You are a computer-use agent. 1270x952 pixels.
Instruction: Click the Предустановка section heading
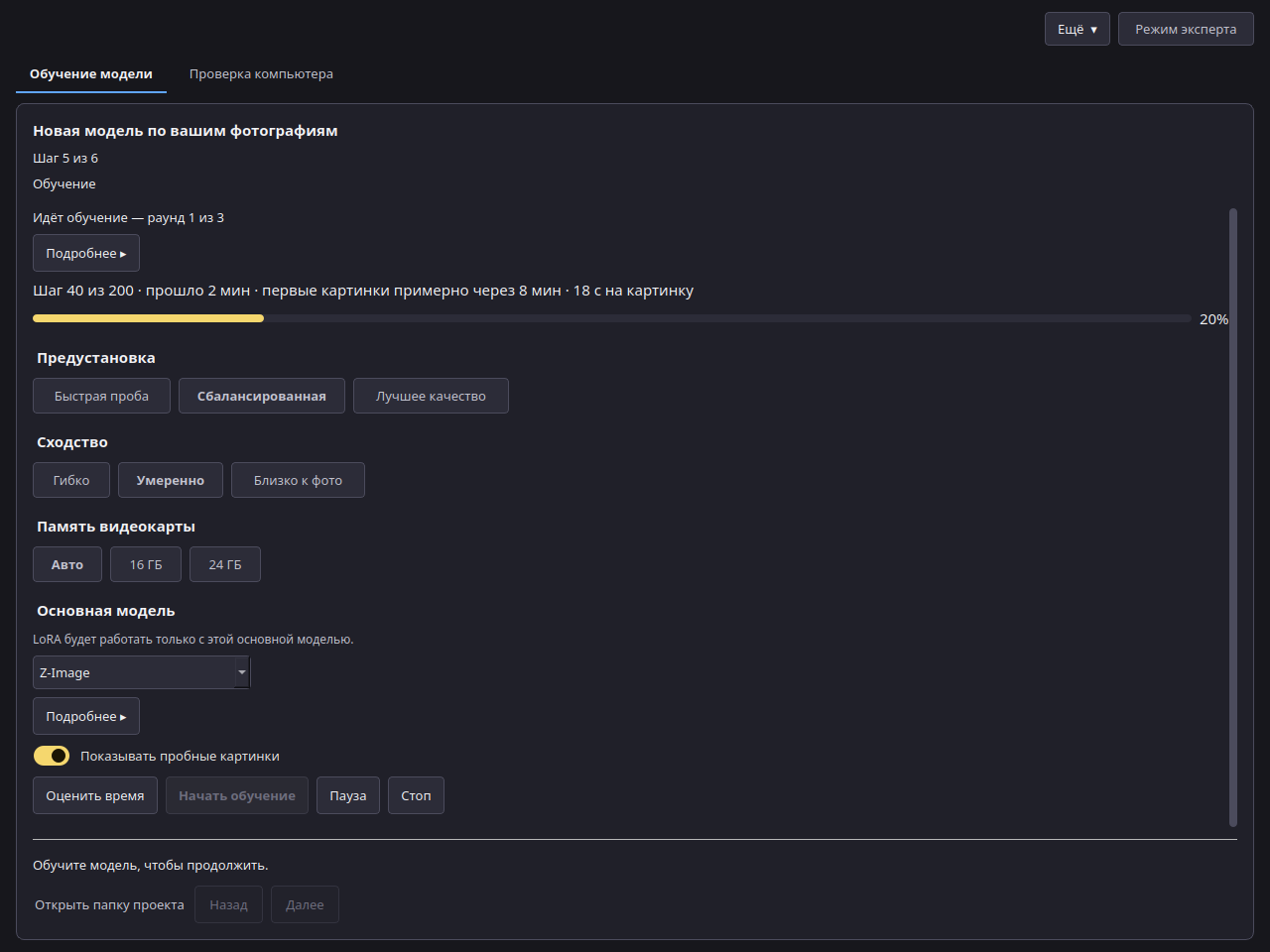[96, 358]
